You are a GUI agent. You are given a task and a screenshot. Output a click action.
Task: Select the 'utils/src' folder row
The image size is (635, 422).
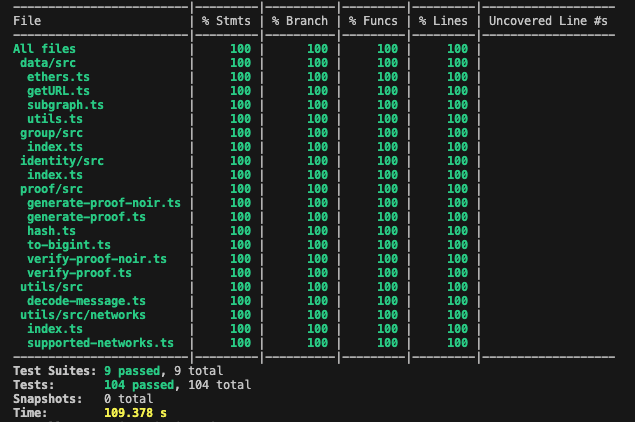[x=51, y=287]
